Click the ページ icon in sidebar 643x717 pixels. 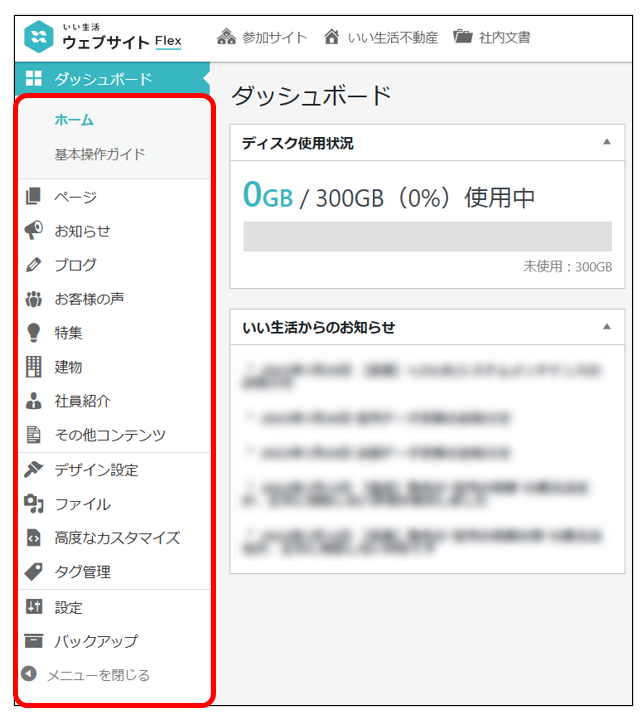click(x=33, y=197)
